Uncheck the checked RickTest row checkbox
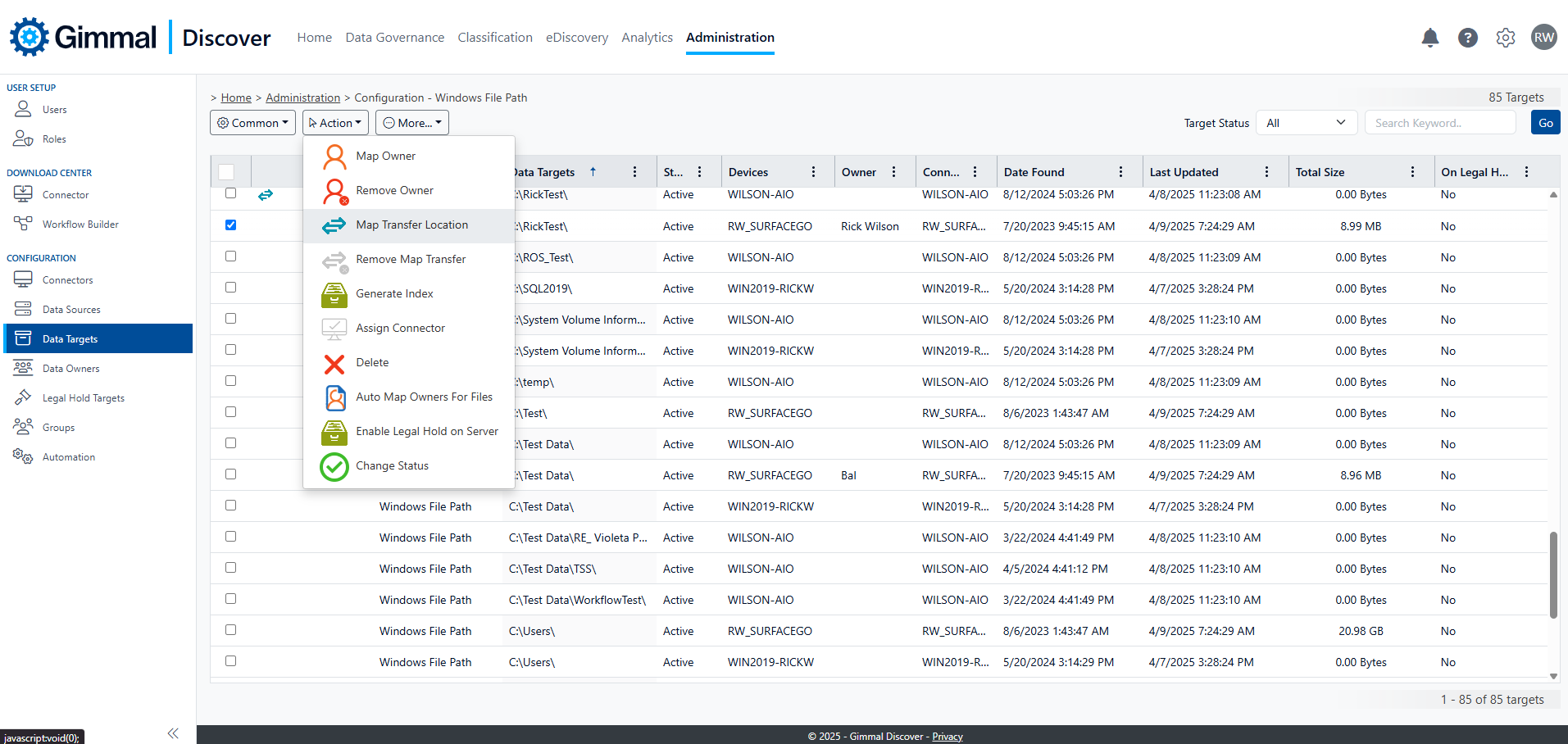The height and width of the screenshot is (744, 1568). pyautogui.click(x=230, y=225)
